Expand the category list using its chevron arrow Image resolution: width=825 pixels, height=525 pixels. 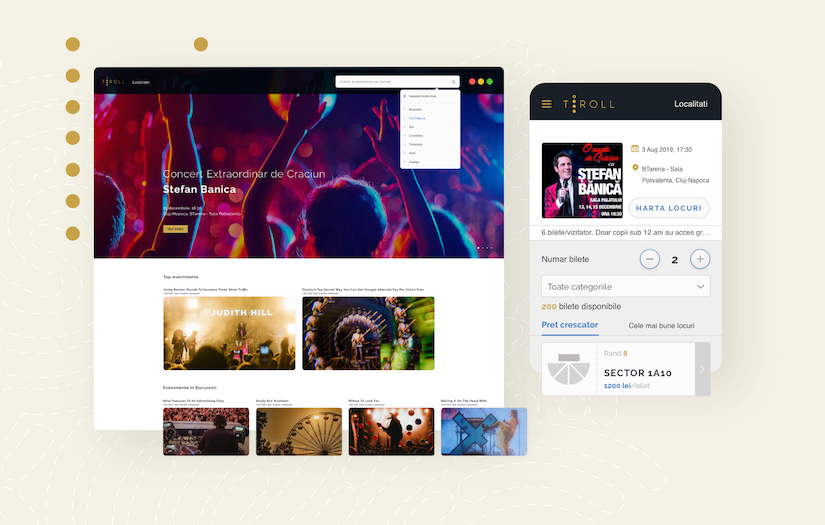pyautogui.click(x=700, y=287)
